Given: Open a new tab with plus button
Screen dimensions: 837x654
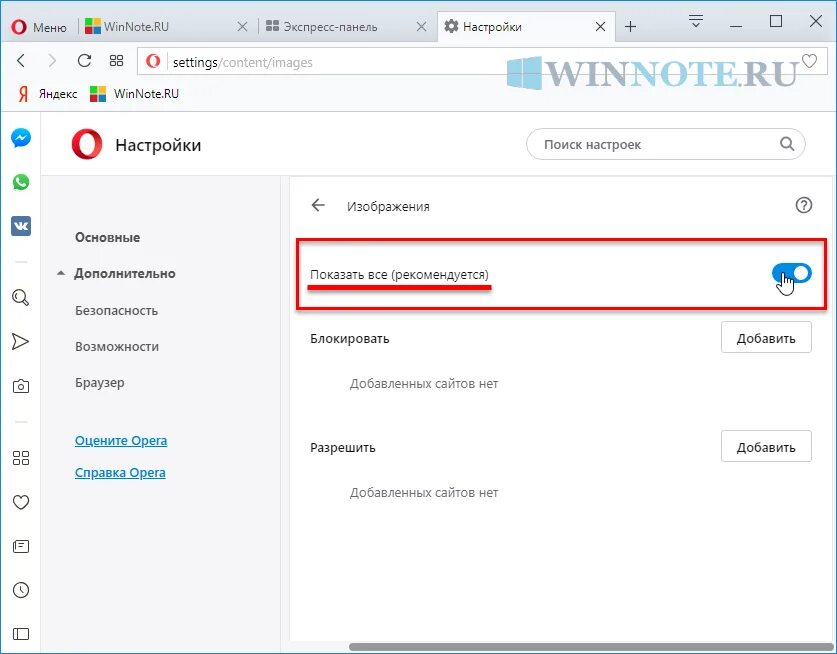Looking at the screenshot, I should (x=630, y=27).
